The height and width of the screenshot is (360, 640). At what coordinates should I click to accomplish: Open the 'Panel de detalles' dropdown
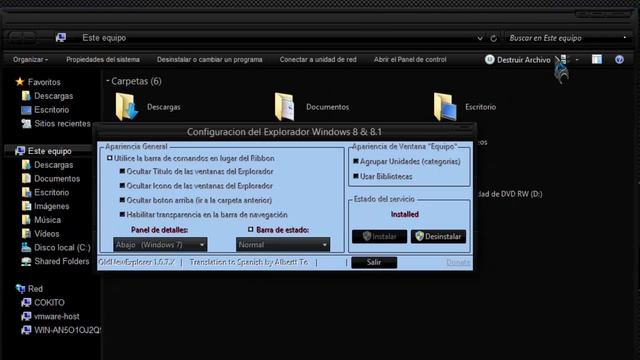160,245
